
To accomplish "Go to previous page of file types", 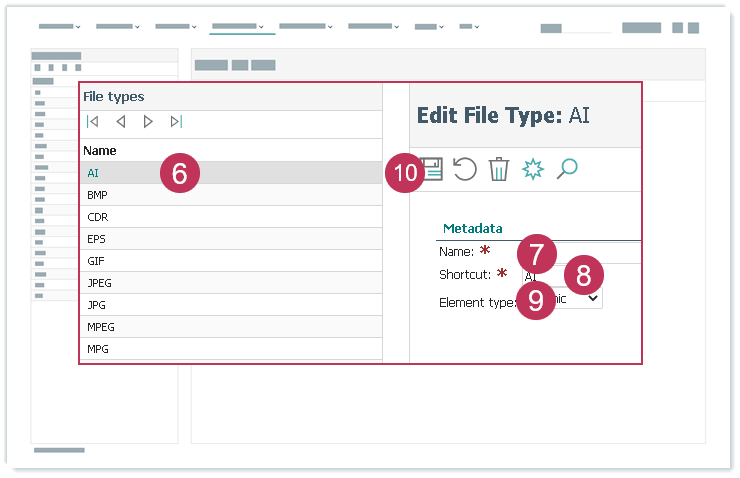I will (120, 122).
